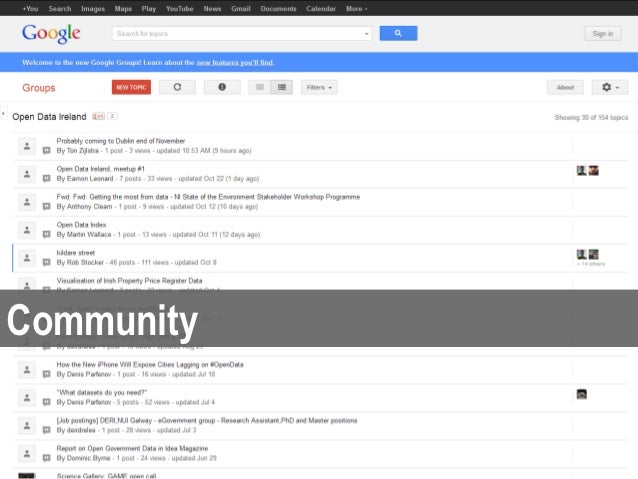Open YouTube in the top bar
Image resolution: width=638 pixels, height=479 pixels.
pyautogui.click(x=179, y=9)
